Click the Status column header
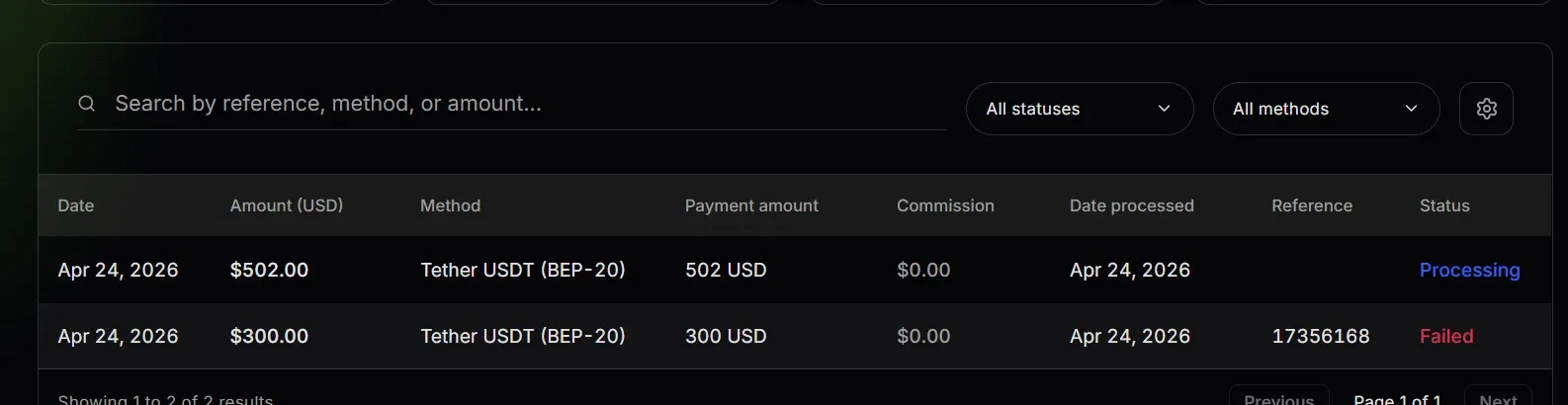Screen dimensions: 1568x405 [x=1444, y=205]
